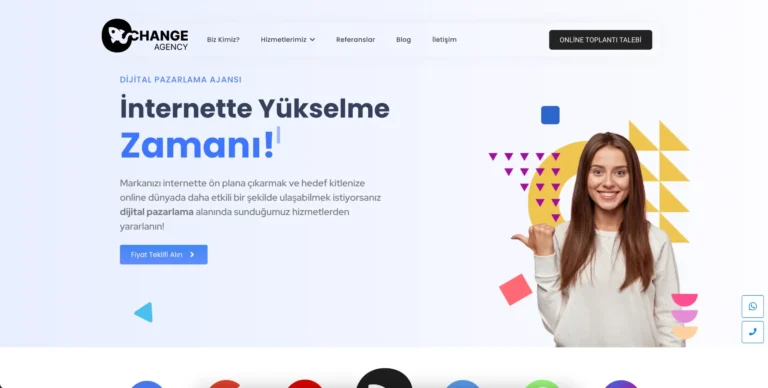Click the Fiyat Teklifi Alın button
This screenshot has height=388, width=768.
[x=164, y=255]
